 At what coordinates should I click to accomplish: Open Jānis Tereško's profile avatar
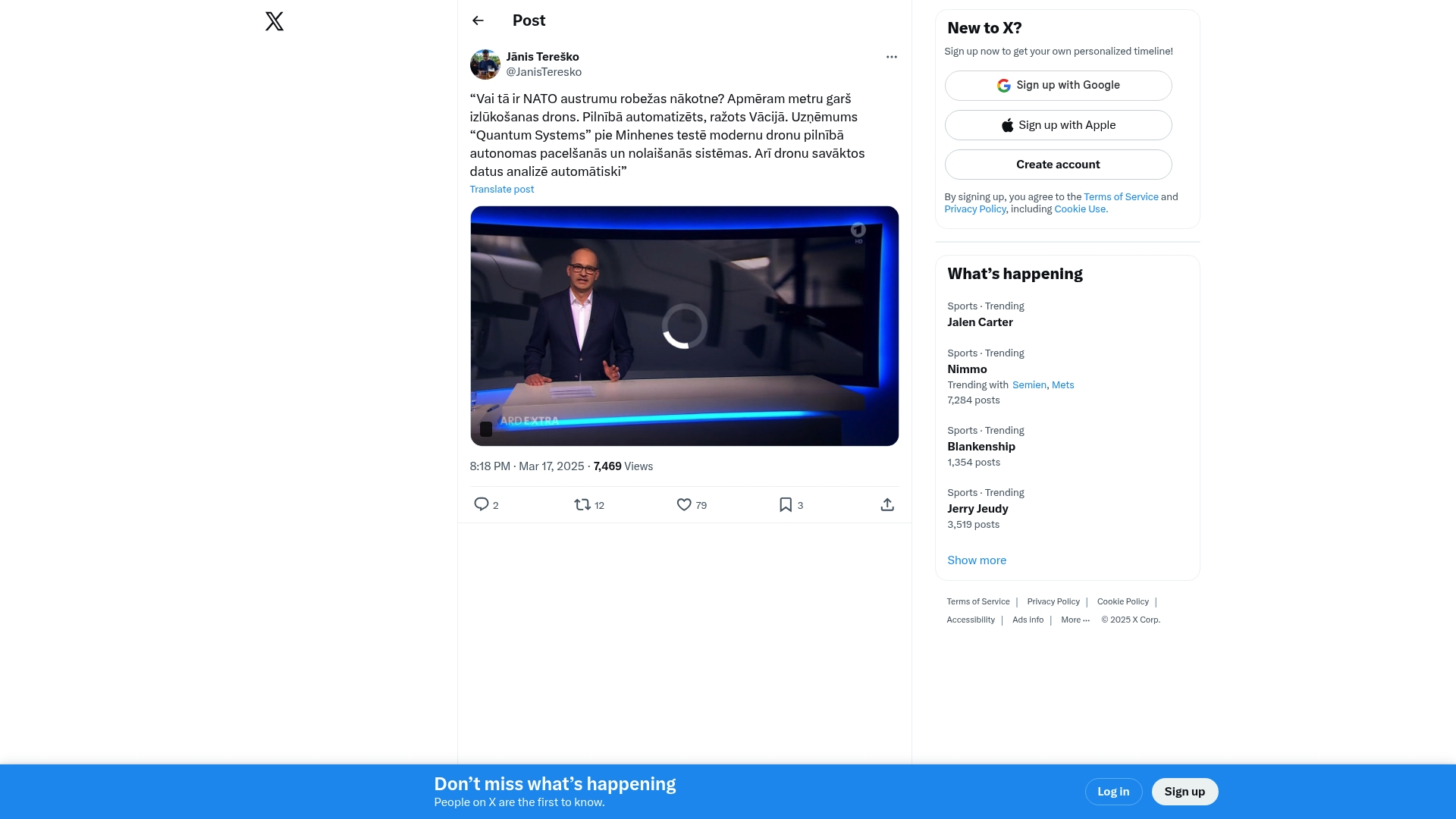tap(485, 64)
